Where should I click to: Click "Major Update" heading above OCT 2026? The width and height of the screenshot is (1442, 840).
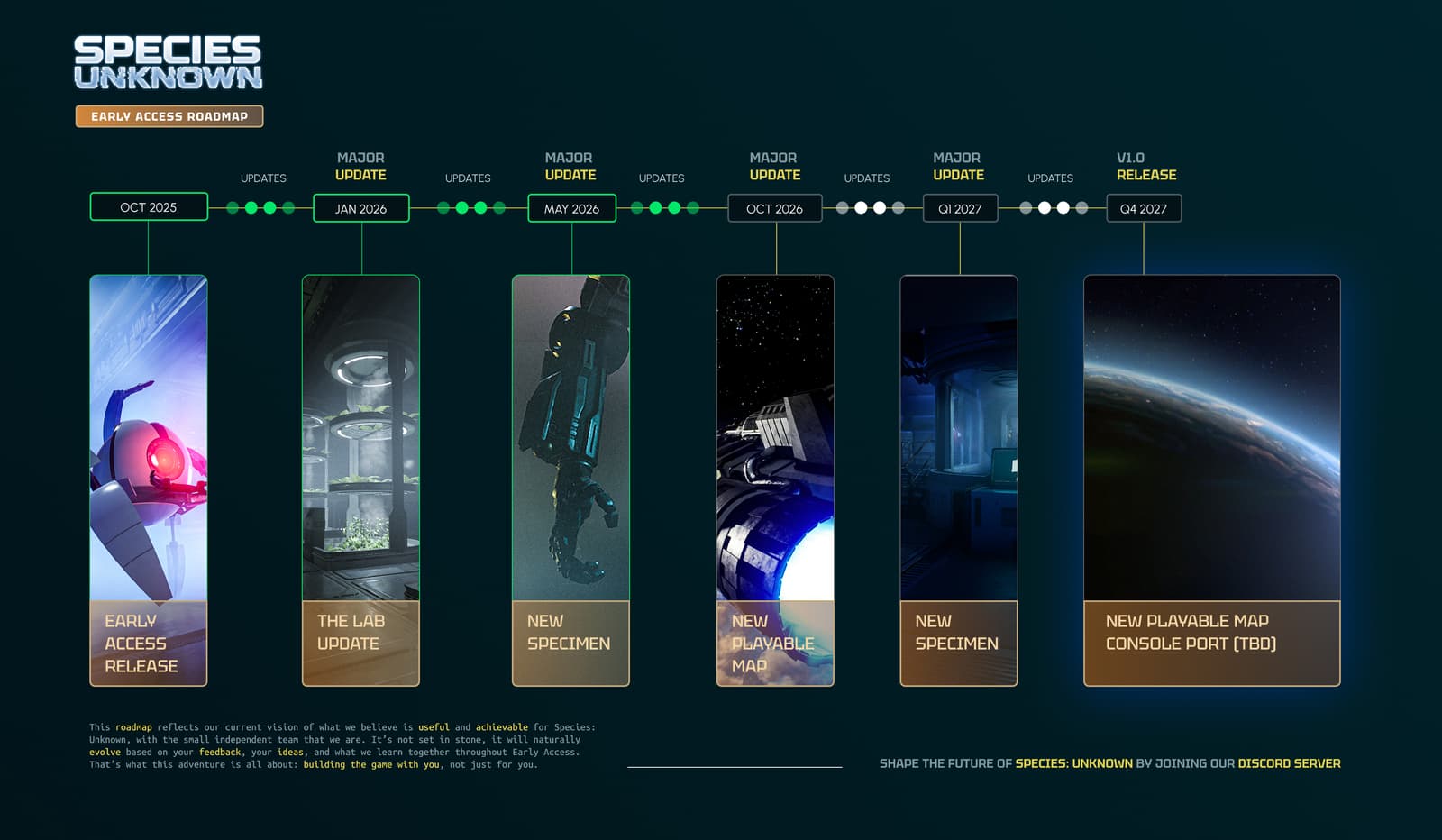point(775,166)
